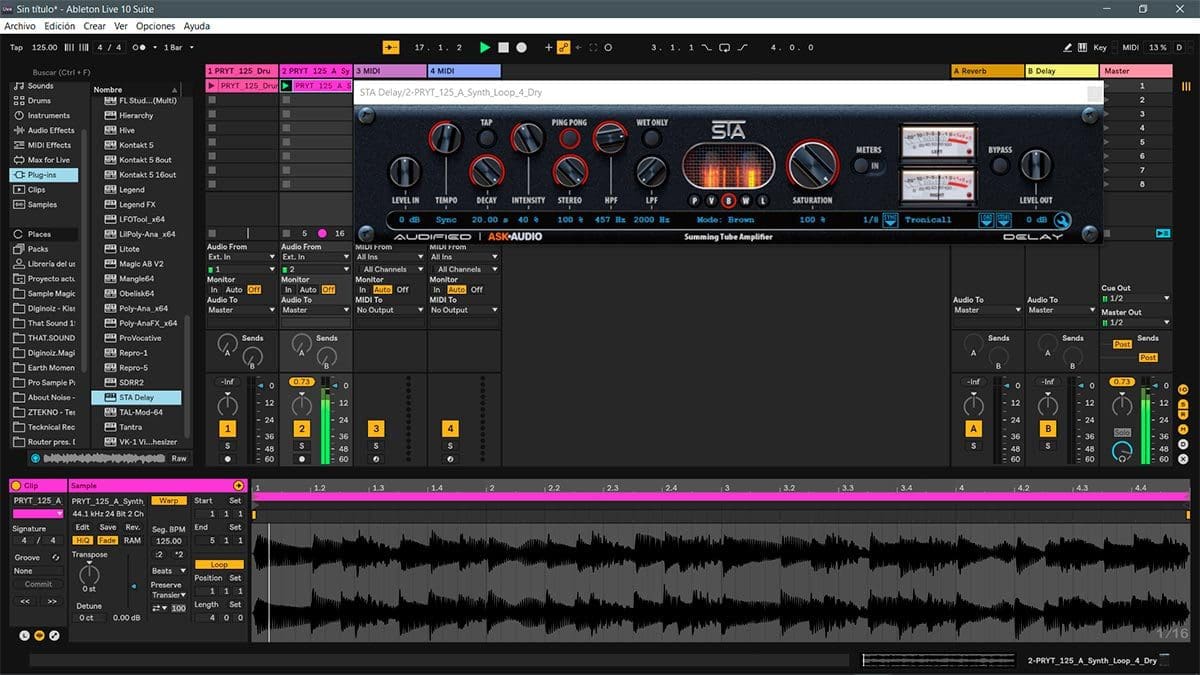This screenshot has height=675, width=1200.
Task: Open track 3 MIDI To No Output dropdown
Action: [390, 310]
